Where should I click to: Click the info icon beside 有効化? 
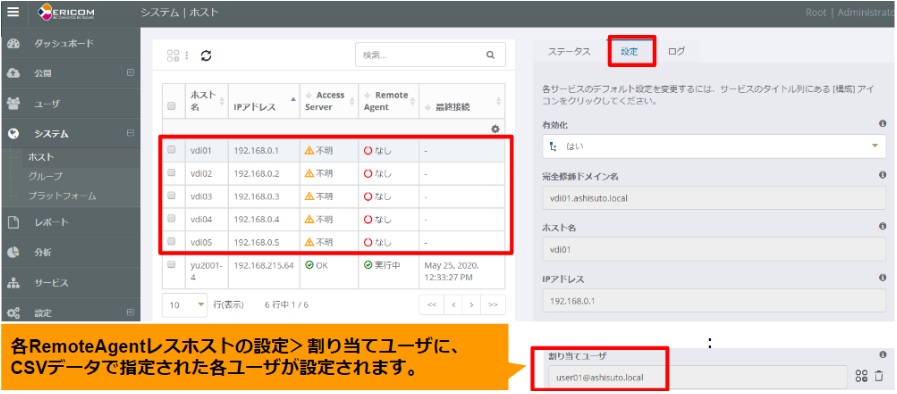[x=882, y=124]
